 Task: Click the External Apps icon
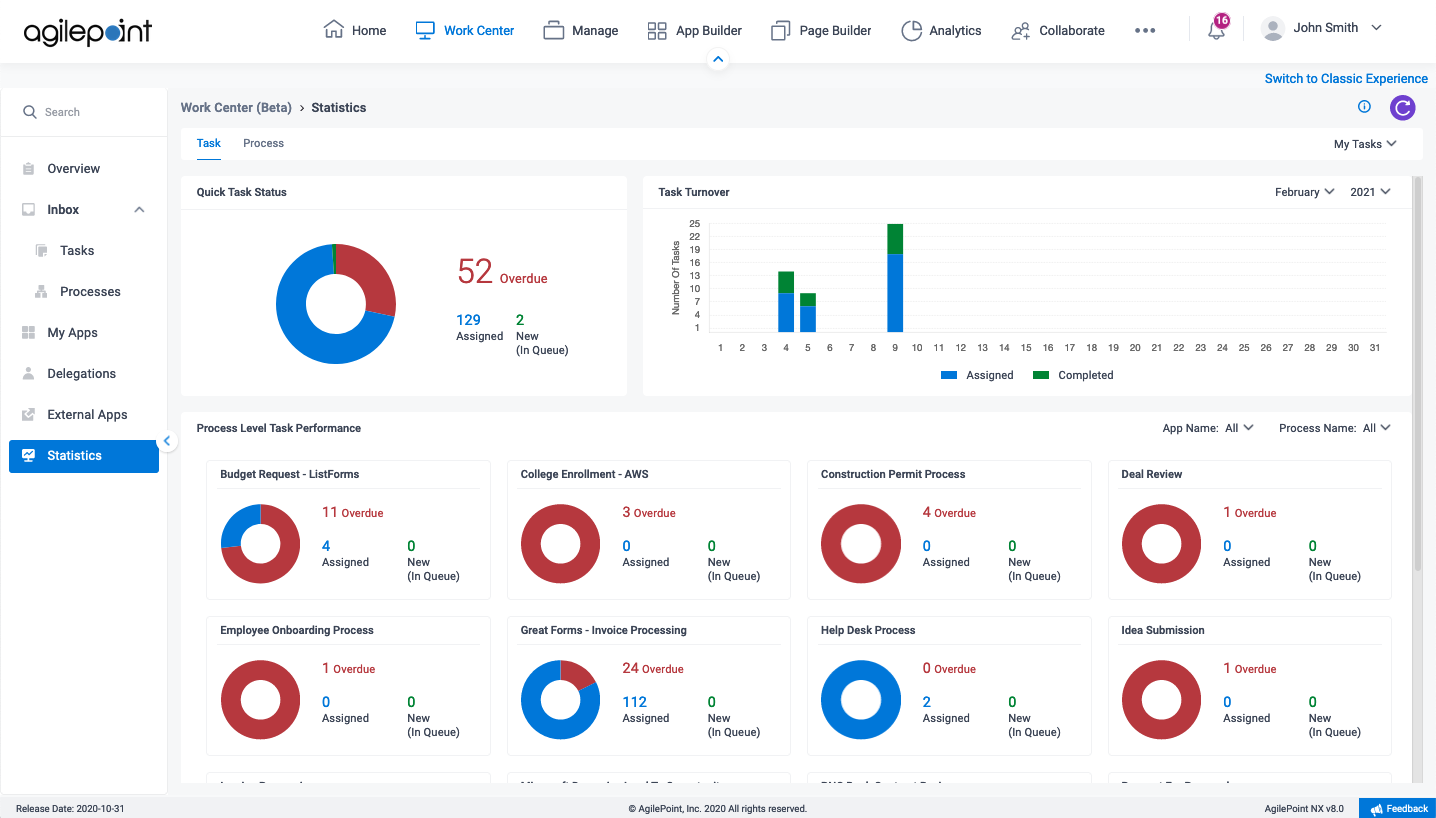pyautogui.click(x=29, y=415)
